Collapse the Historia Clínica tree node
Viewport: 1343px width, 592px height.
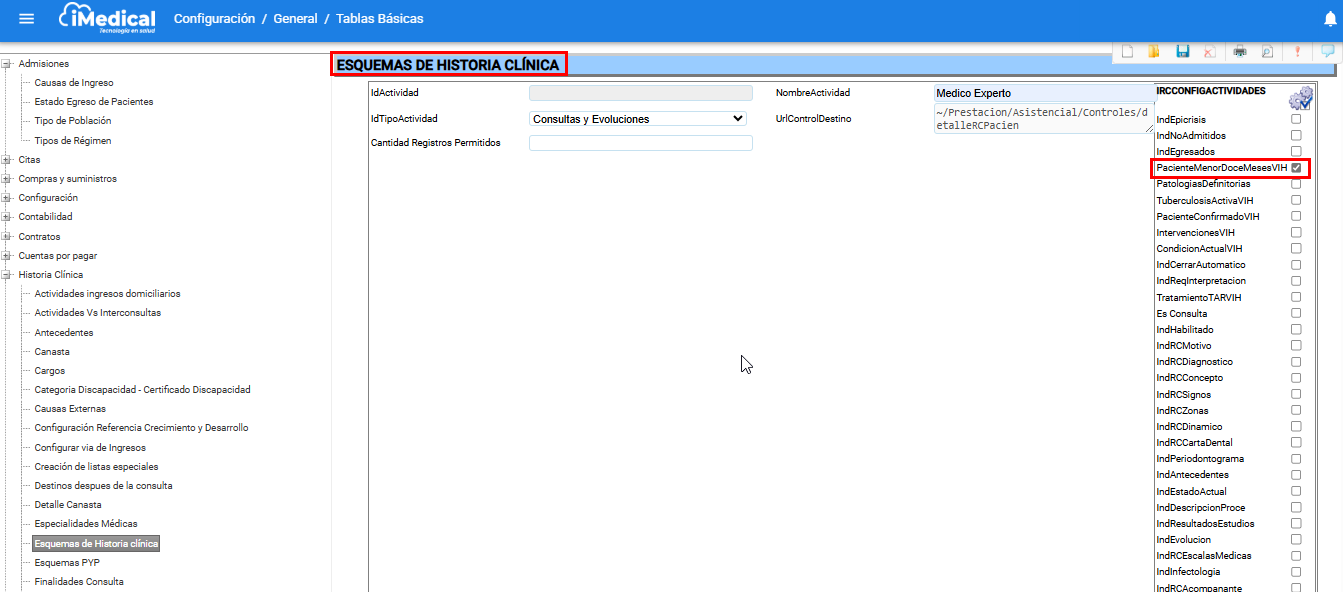[7, 275]
